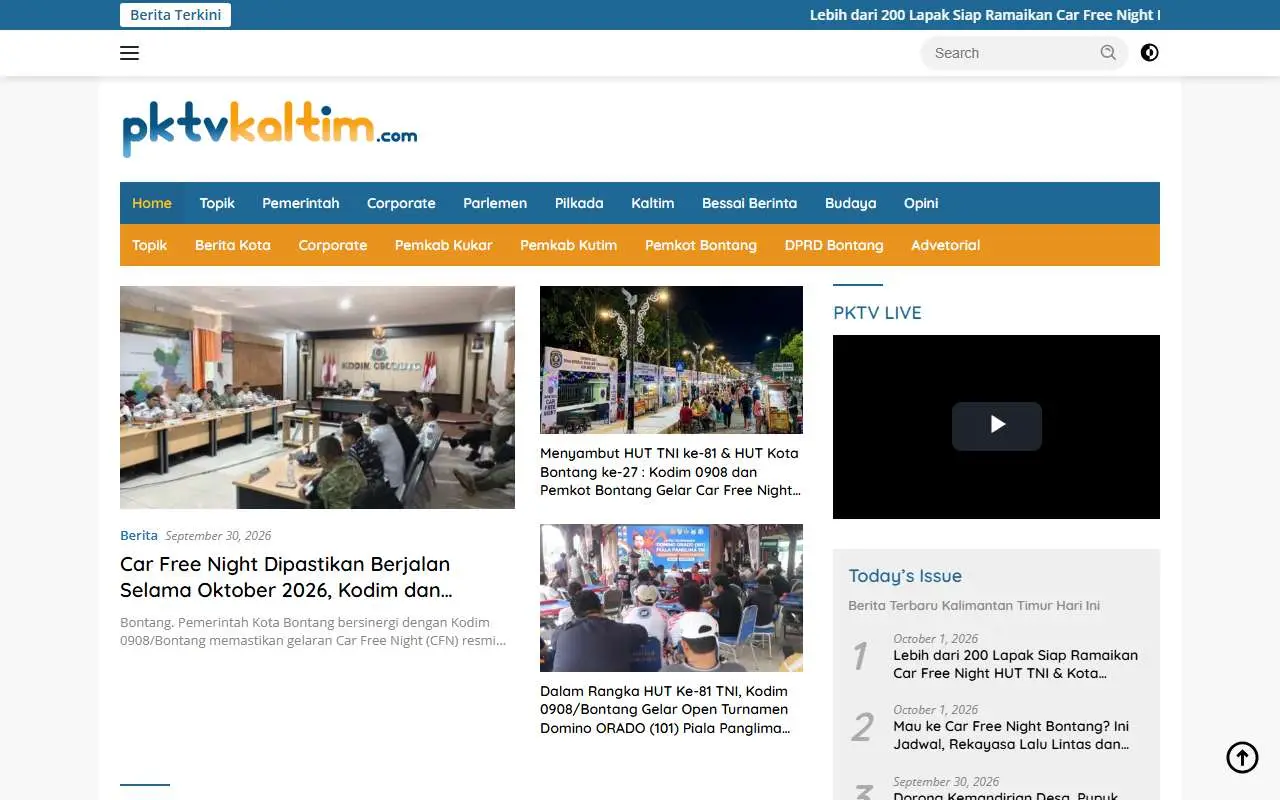This screenshot has width=1280, height=800.
Task: Click the PKTV LIVE heading
Action: (x=877, y=313)
